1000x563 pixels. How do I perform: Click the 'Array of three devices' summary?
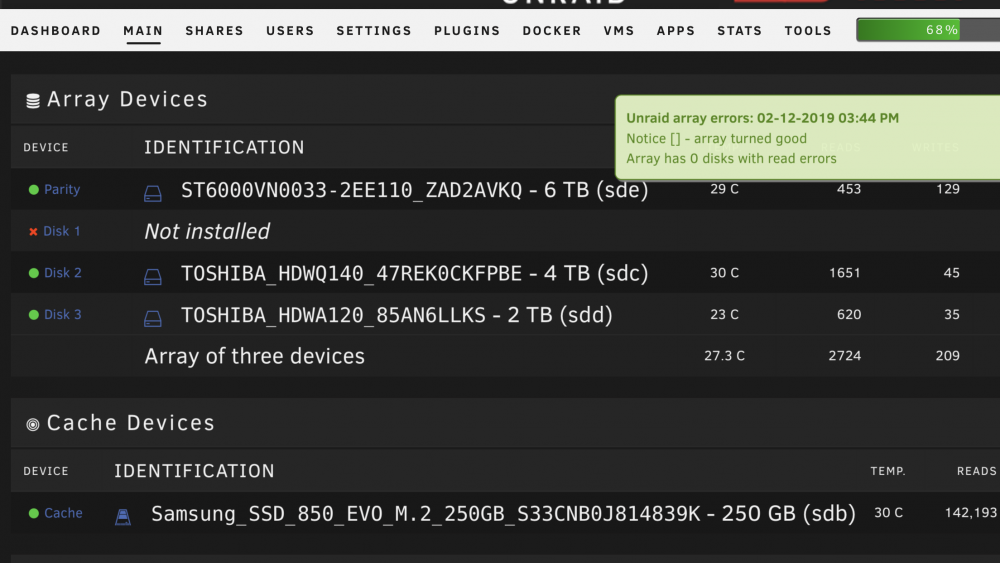tap(254, 356)
